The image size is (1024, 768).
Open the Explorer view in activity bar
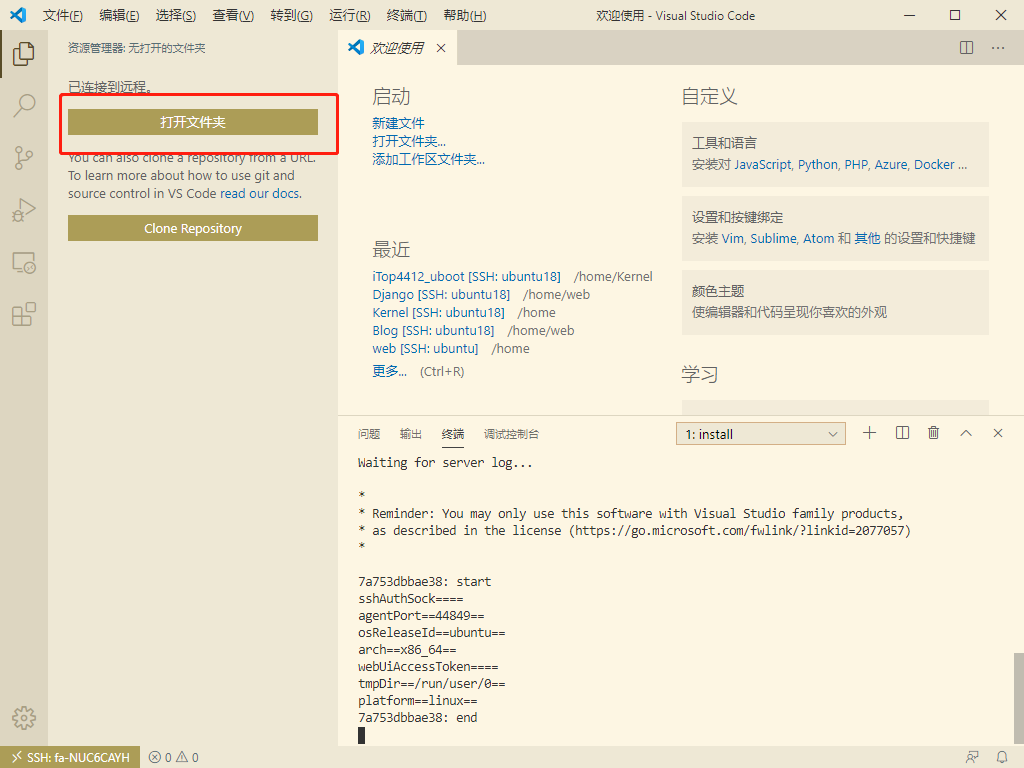click(24, 54)
